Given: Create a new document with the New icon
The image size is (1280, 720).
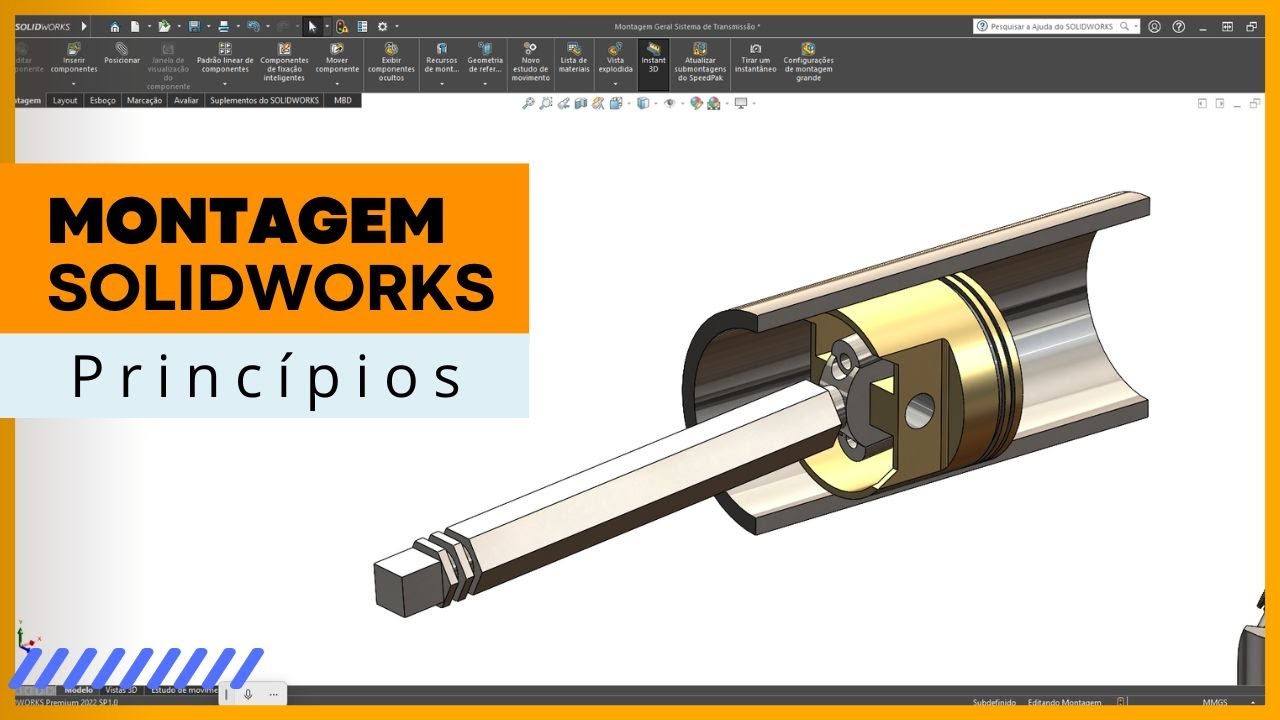Looking at the screenshot, I should tap(135, 27).
